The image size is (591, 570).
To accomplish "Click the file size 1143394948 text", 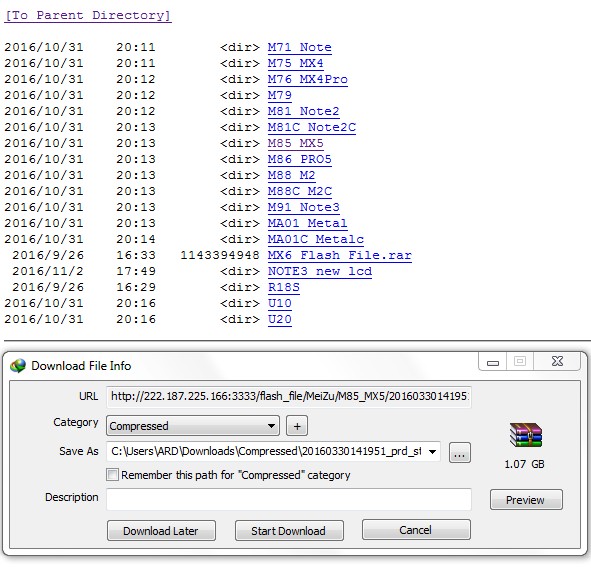I will pyautogui.click(x=220, y=255).
